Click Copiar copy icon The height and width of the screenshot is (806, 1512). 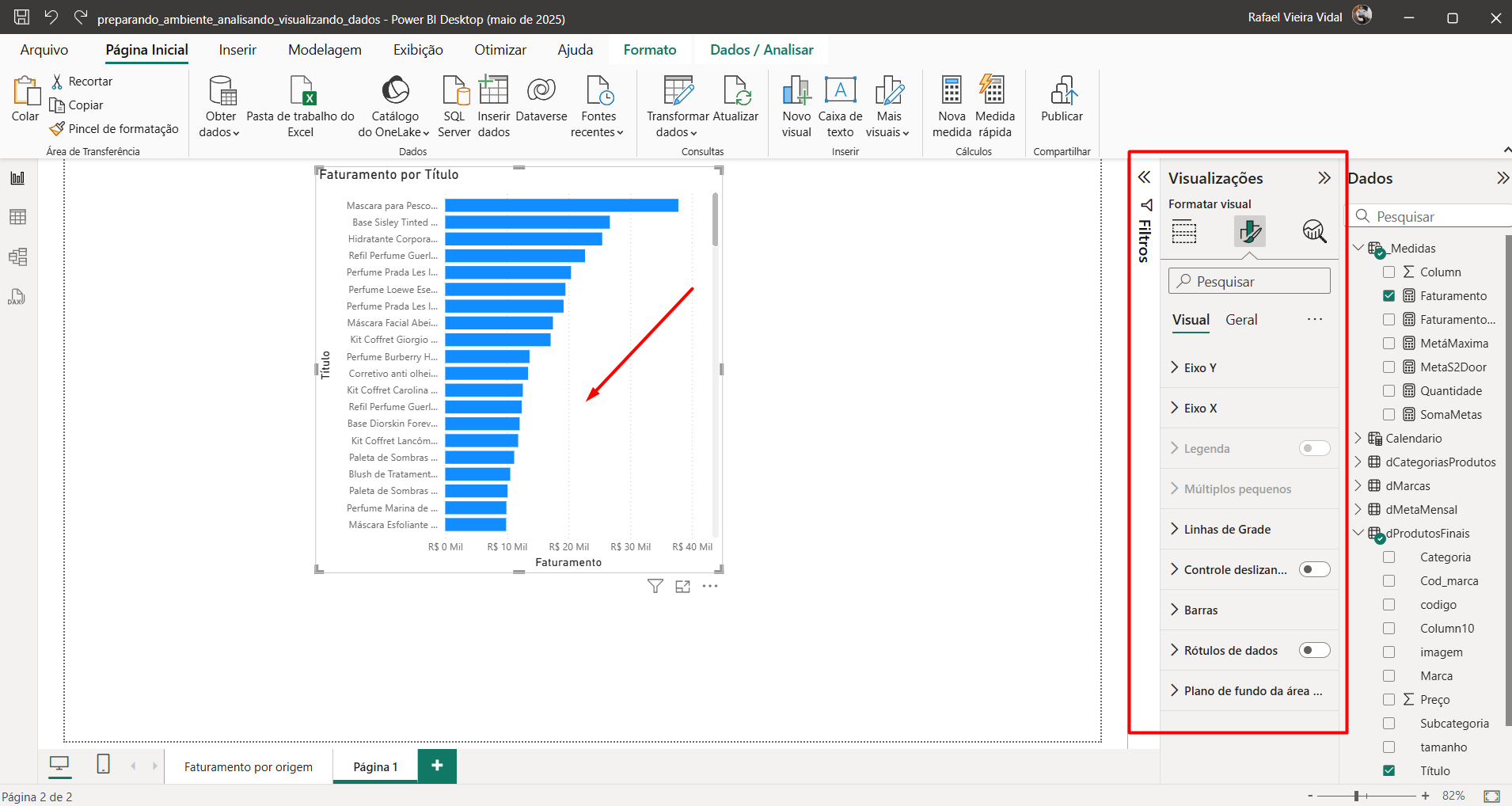tap(57, 105)
